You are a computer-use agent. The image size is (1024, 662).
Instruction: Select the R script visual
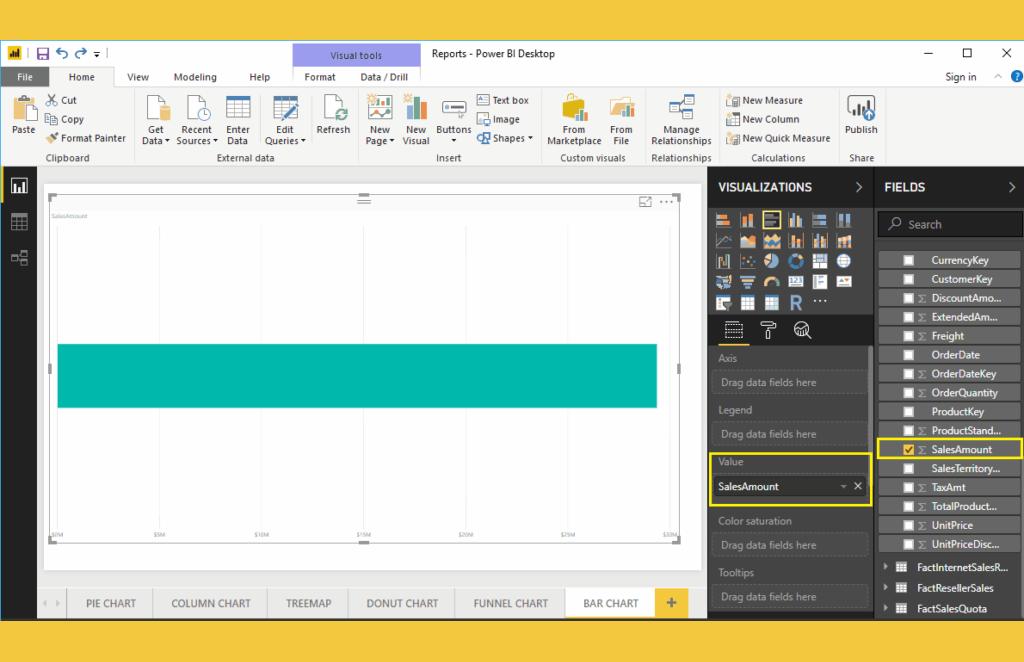pos(795,302)
